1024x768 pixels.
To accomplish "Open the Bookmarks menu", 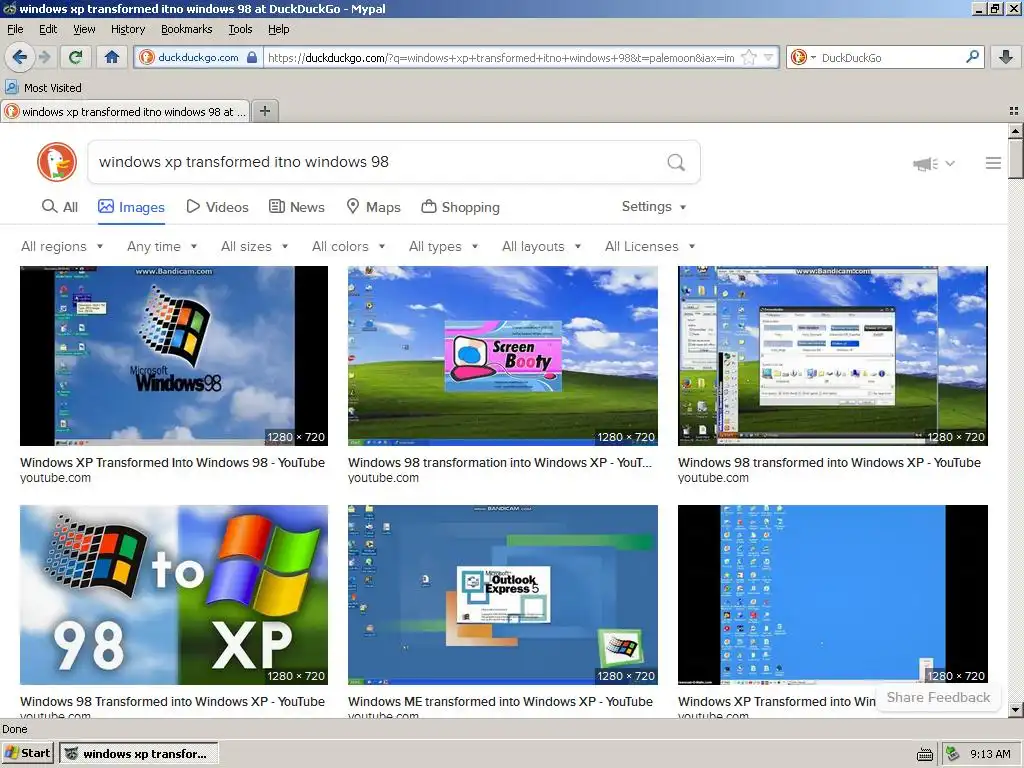I will 187,29.
